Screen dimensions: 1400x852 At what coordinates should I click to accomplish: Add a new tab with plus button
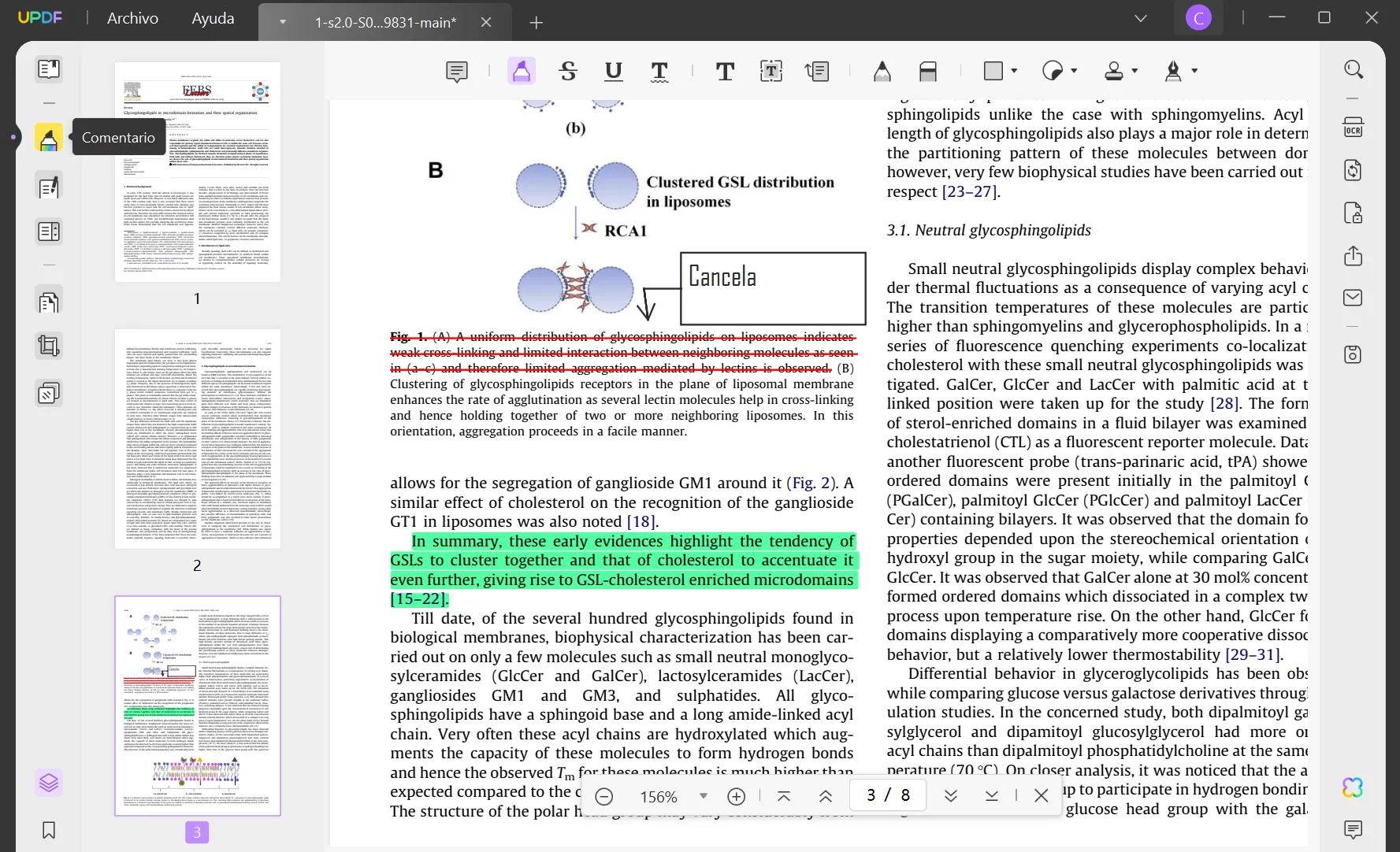(x=537, y=23)
